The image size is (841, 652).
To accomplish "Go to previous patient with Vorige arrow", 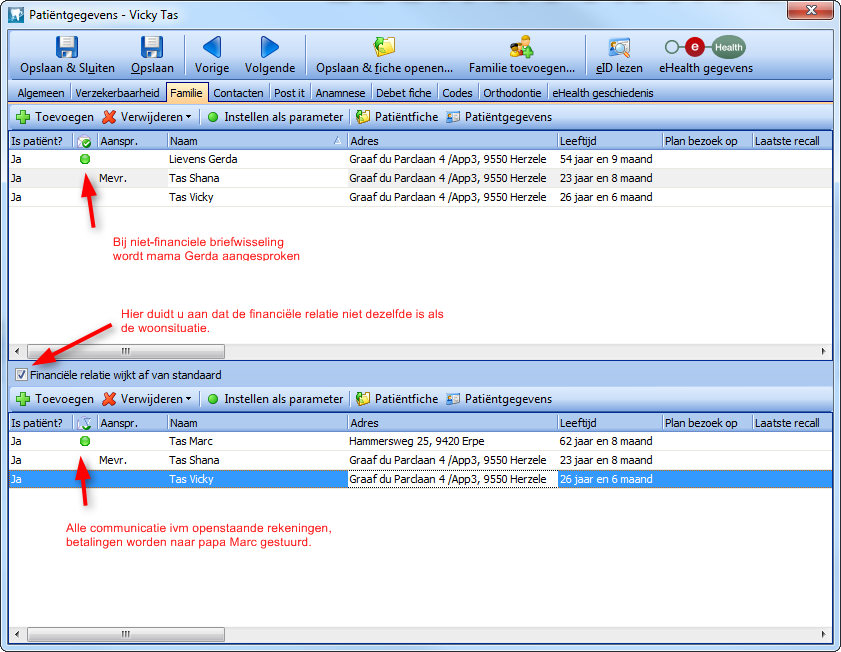I will [211, 47].
